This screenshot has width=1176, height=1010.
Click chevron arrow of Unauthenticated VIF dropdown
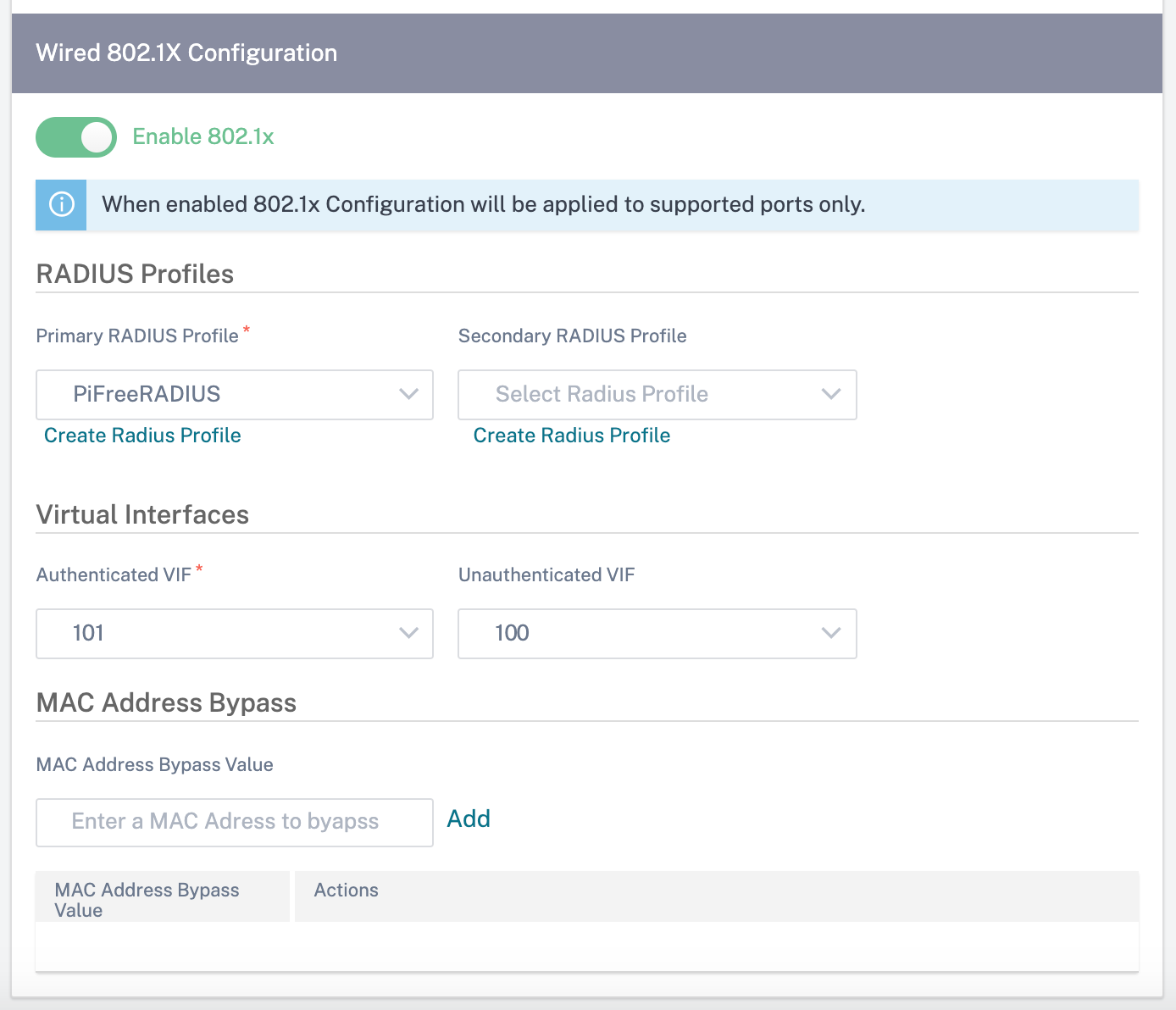click(x=831, y=633)
